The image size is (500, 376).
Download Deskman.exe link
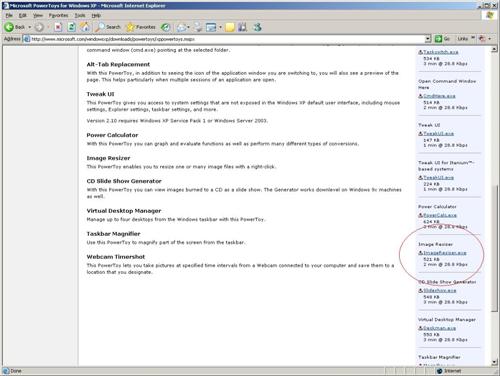(439, 328)
